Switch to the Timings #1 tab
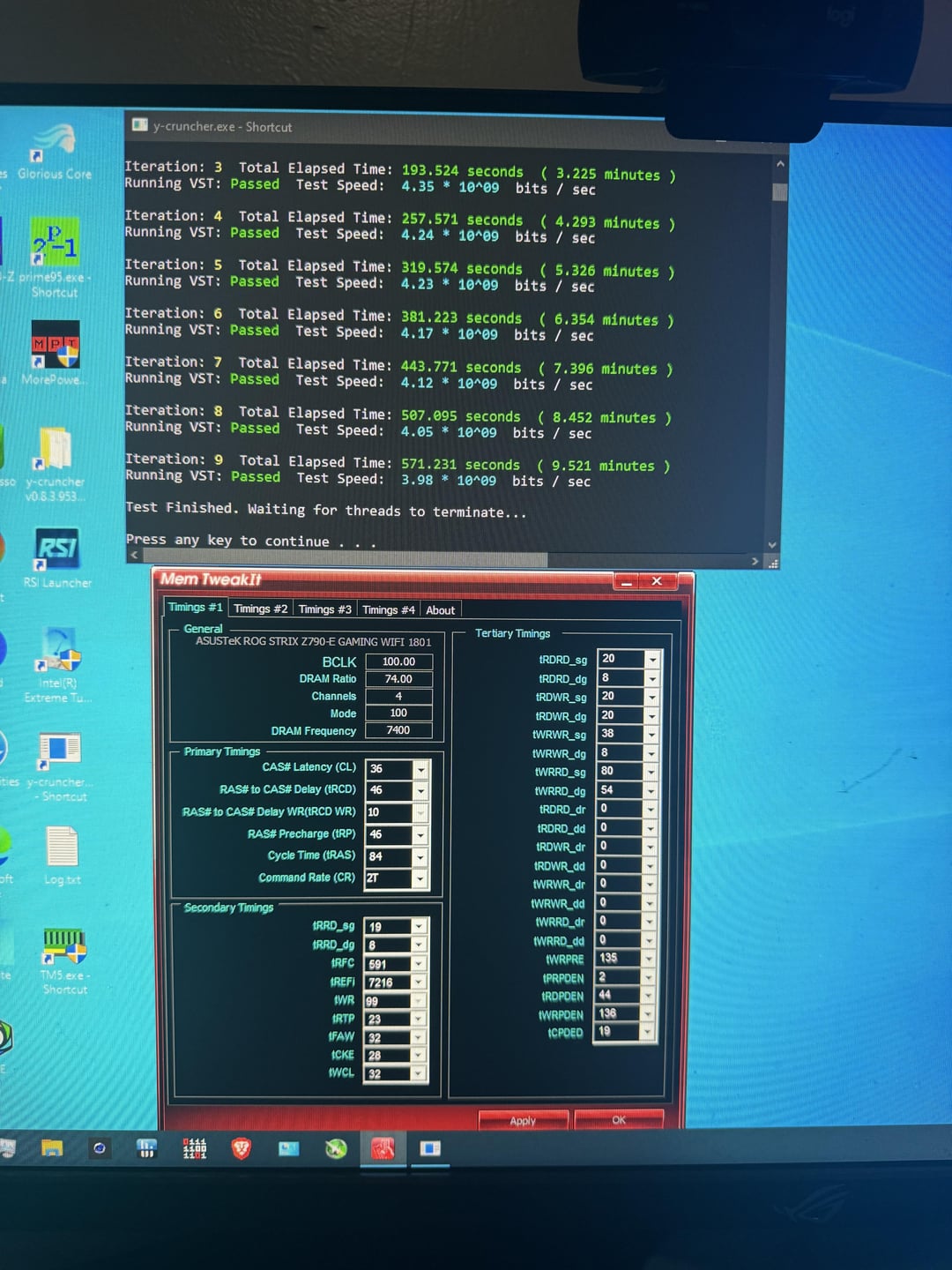This screenshot has height=1270, width=952. click(195, 607)
